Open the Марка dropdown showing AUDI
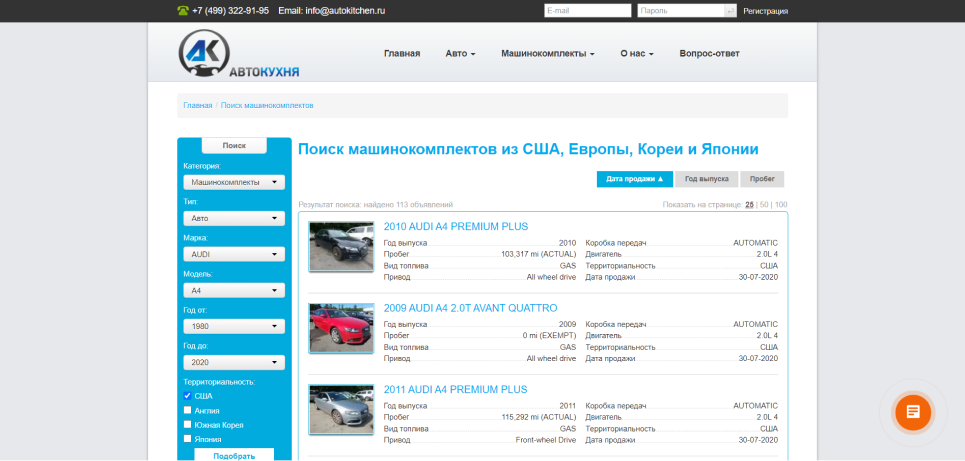The height and width of the screenshot is (461, 965). pos(234,254)
